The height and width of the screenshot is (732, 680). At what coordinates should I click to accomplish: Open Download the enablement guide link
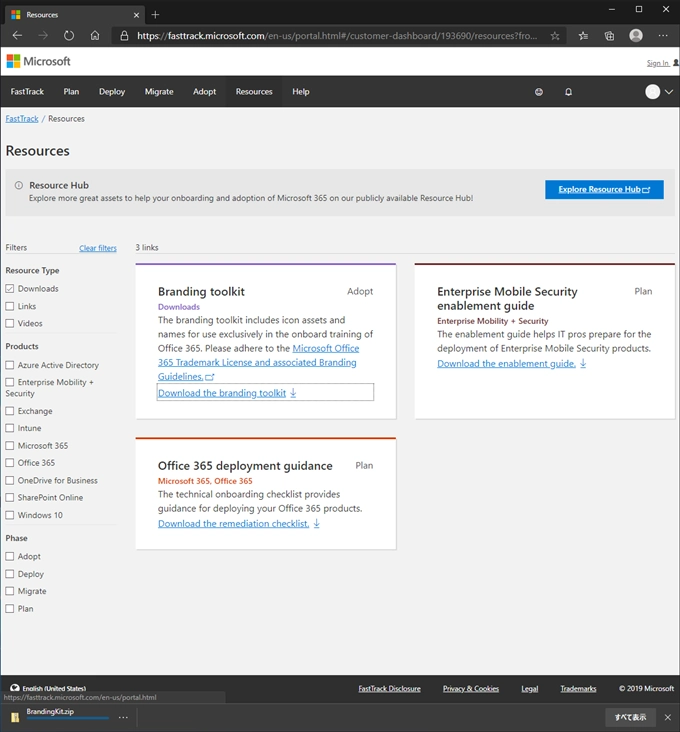point(506,363)
